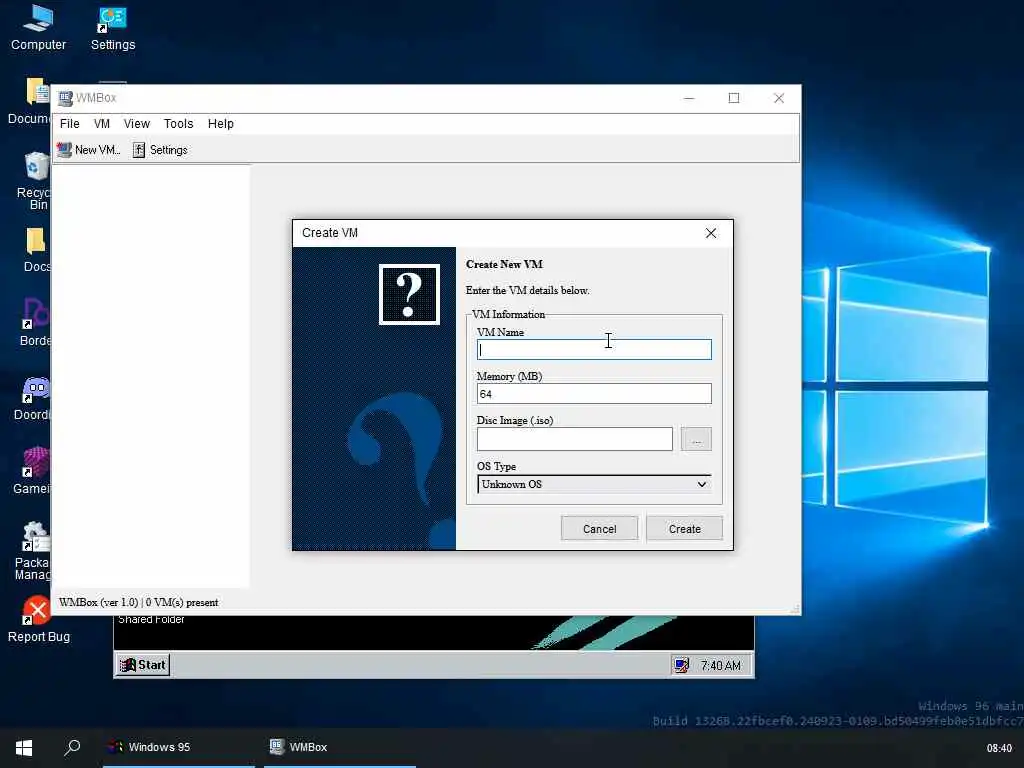Click the status bar text "WMBox (ver 1.0) | 0 VM(s) present"
This screenshot has width=1024, height=768.
(x=138, y=602)
